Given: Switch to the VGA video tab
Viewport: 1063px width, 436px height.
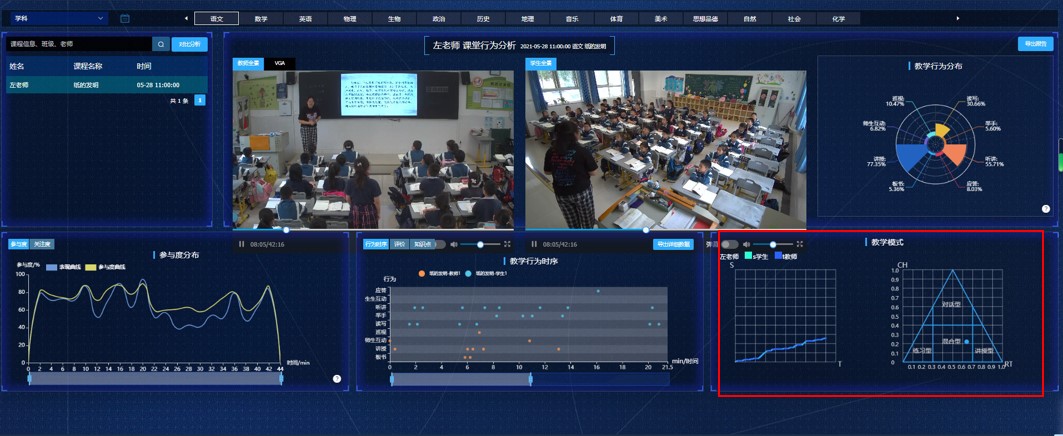Looking at the screenshot, I should tap(280, 63).
